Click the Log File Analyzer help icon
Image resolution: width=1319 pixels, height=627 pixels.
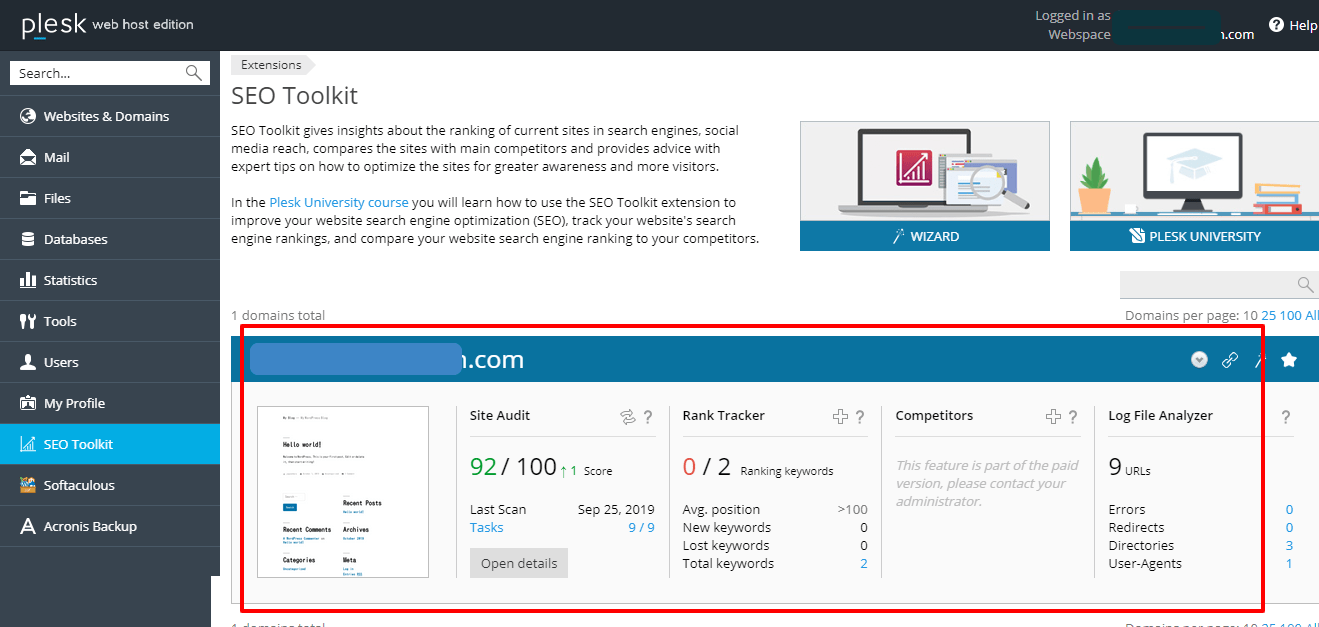click(x=1286, y=417)
